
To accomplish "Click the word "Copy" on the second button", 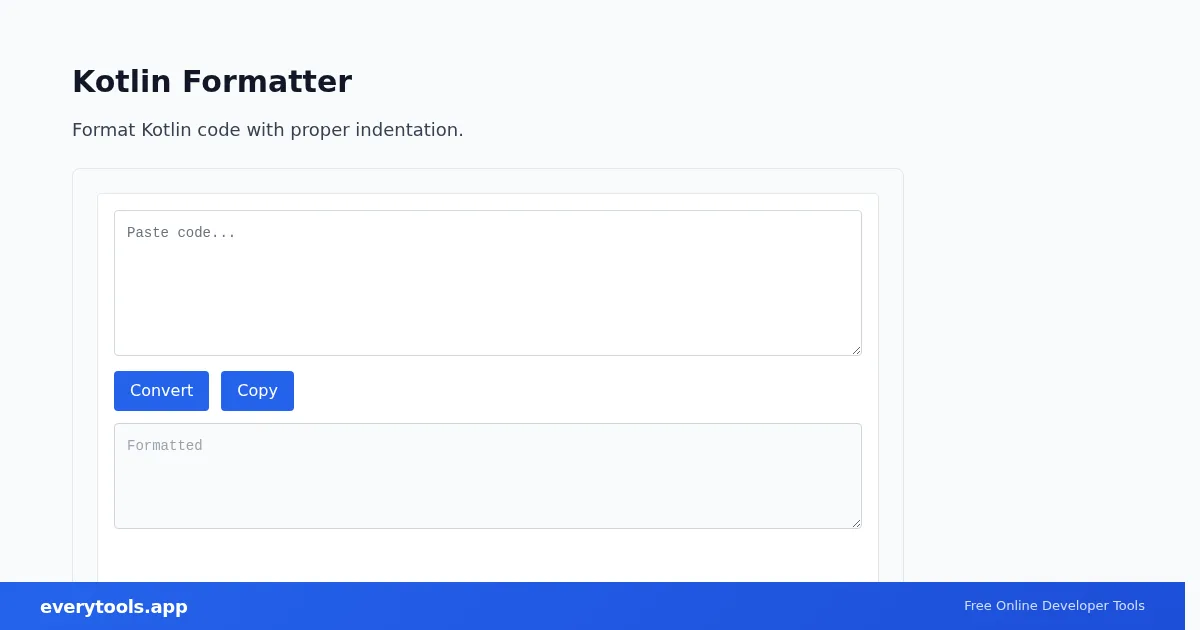I will (257, 391).
